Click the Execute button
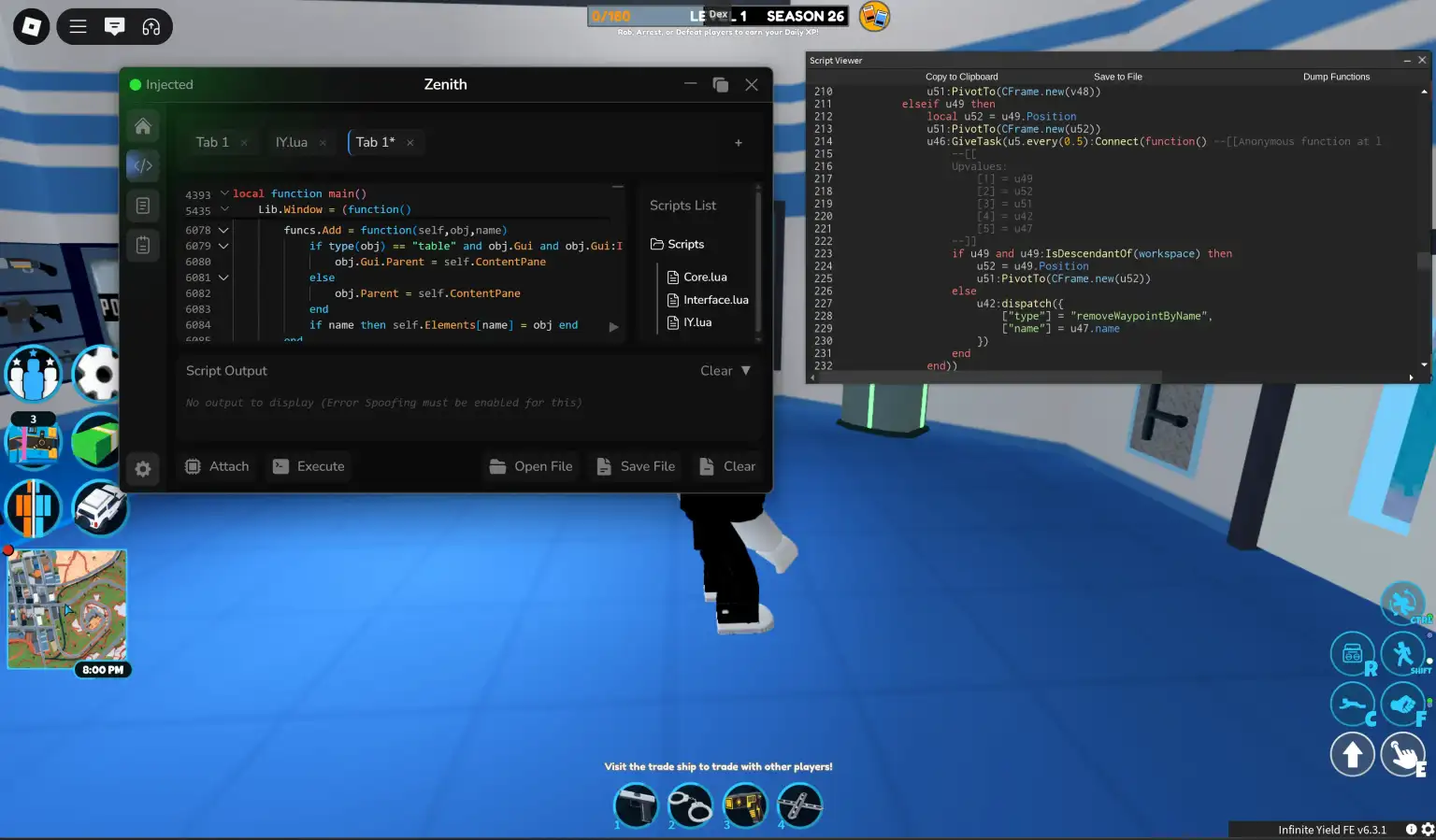 (309, 466)
